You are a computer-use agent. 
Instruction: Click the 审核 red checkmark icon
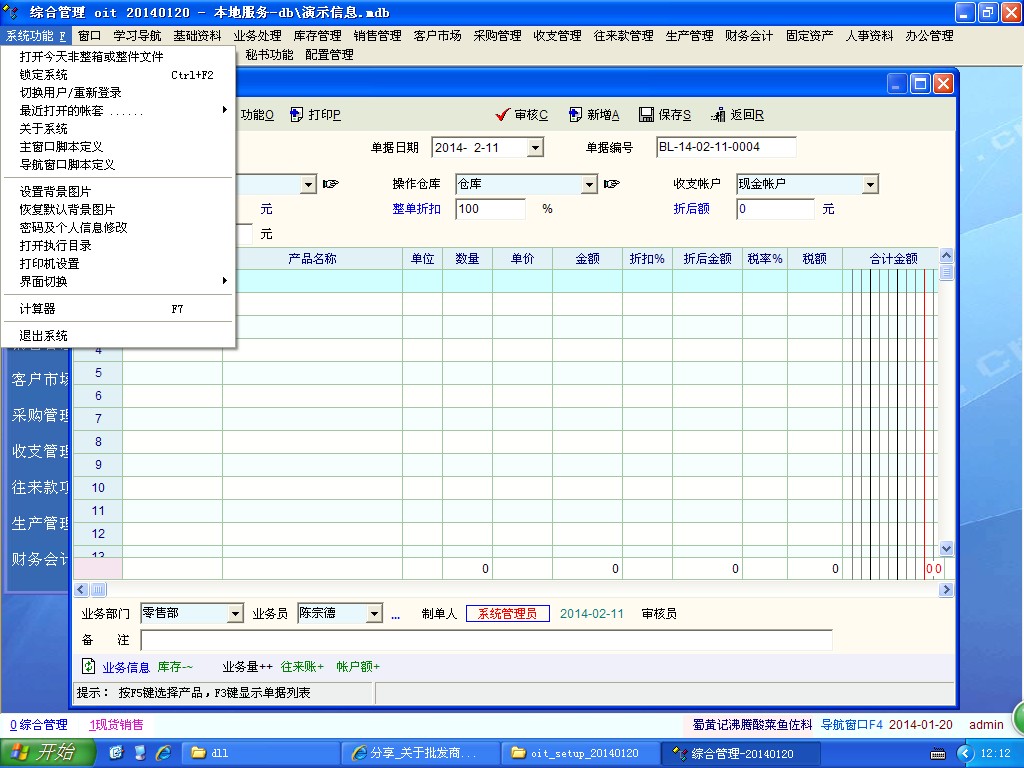click(x=502, y=115)
